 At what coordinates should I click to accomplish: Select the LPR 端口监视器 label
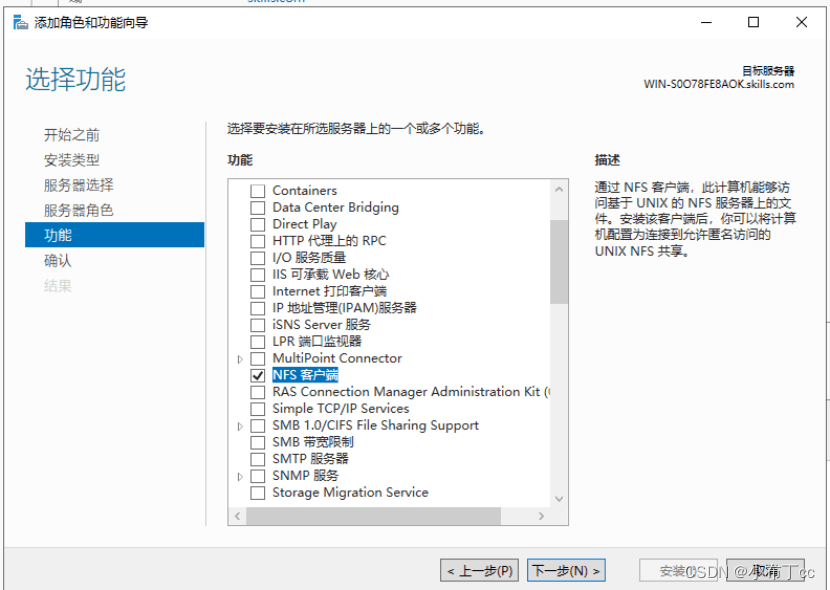coord(317,342)
